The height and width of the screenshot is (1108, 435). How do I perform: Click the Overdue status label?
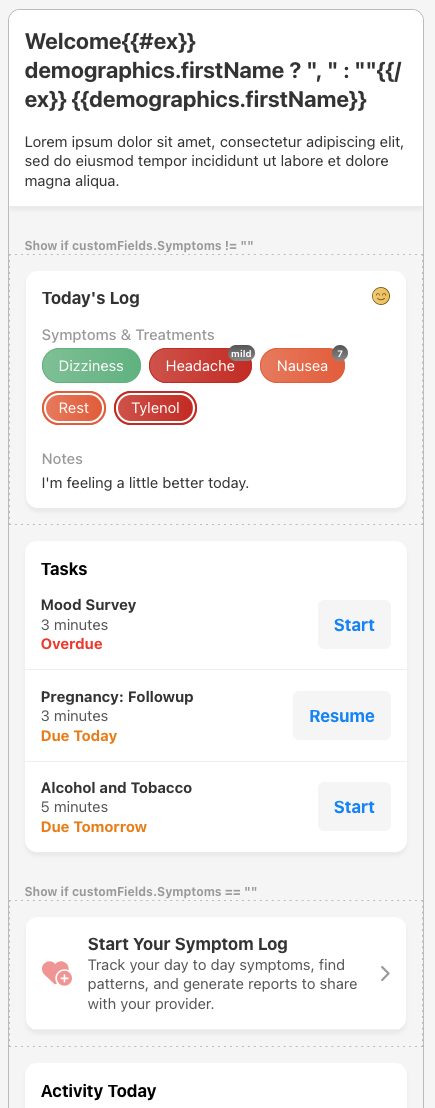[71, 644]
